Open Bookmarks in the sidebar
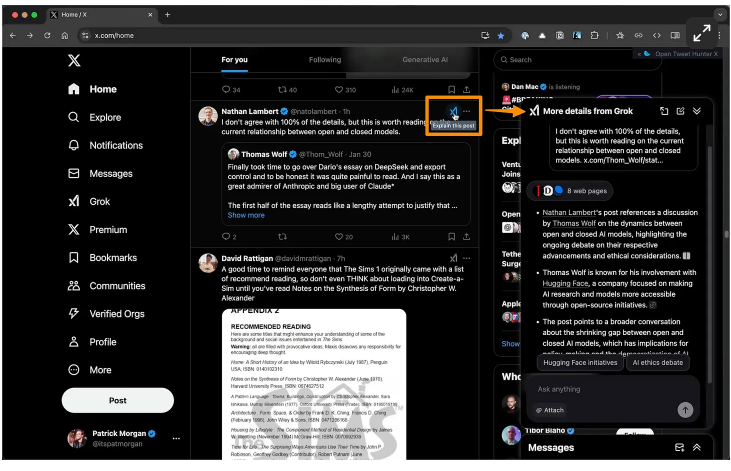 pos(102,257)
